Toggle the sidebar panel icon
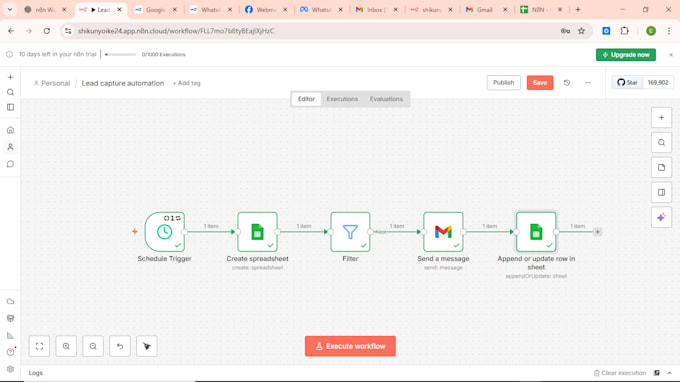 (10, 107)
